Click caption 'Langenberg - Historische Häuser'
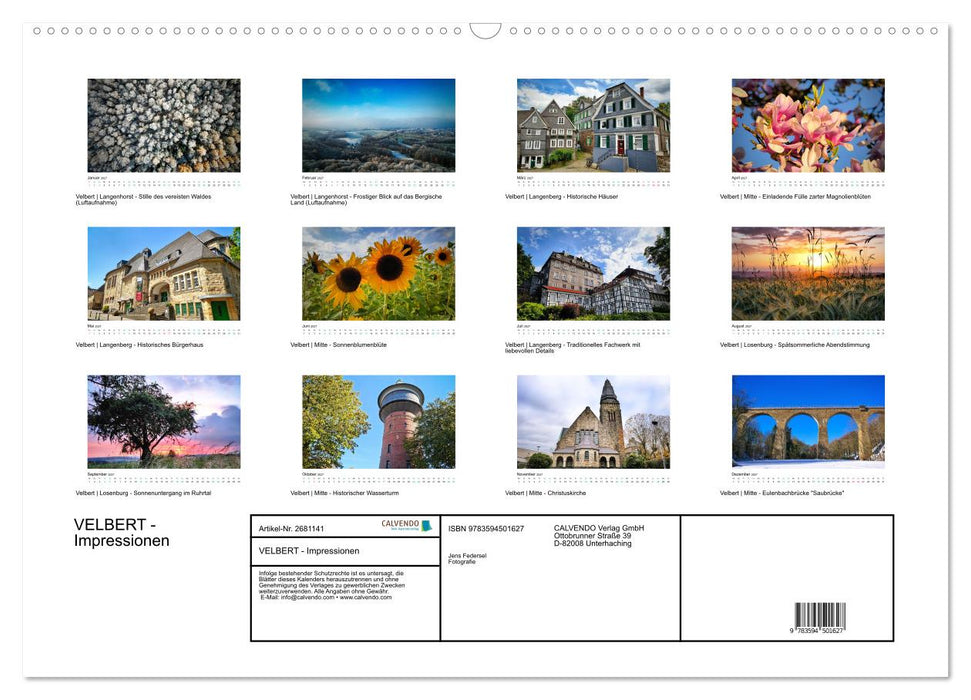 (x=562, y=196)
